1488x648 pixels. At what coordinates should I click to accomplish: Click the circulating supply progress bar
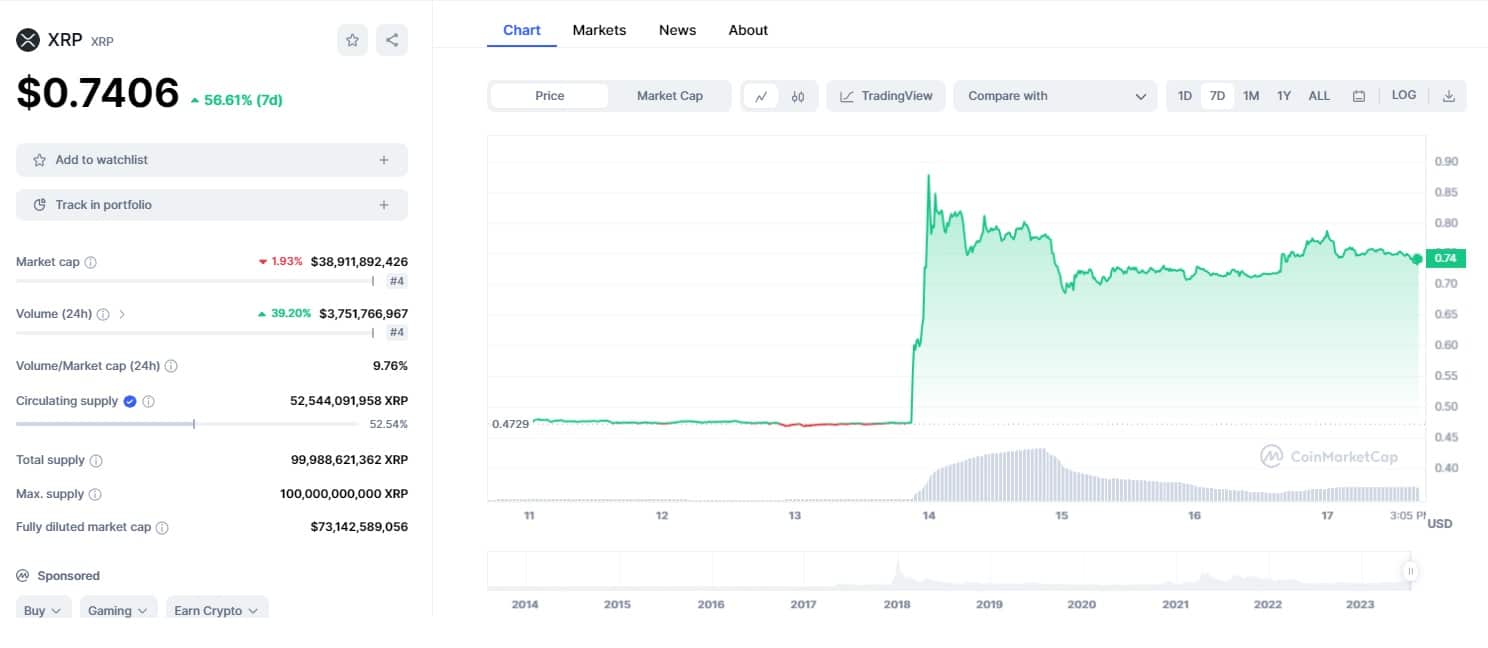[x=187, y=424]
